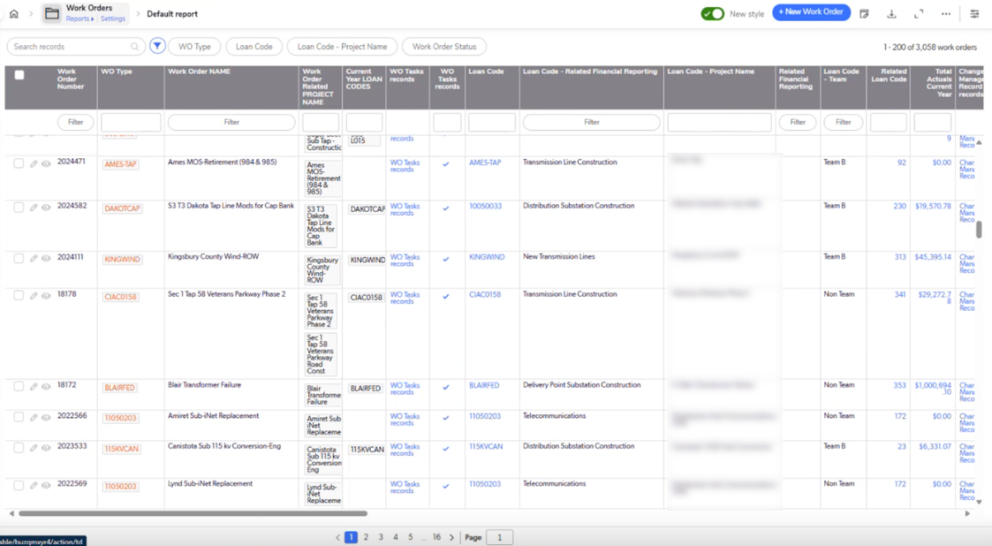Check the select-all checkbox in table header

coord(19,75)
